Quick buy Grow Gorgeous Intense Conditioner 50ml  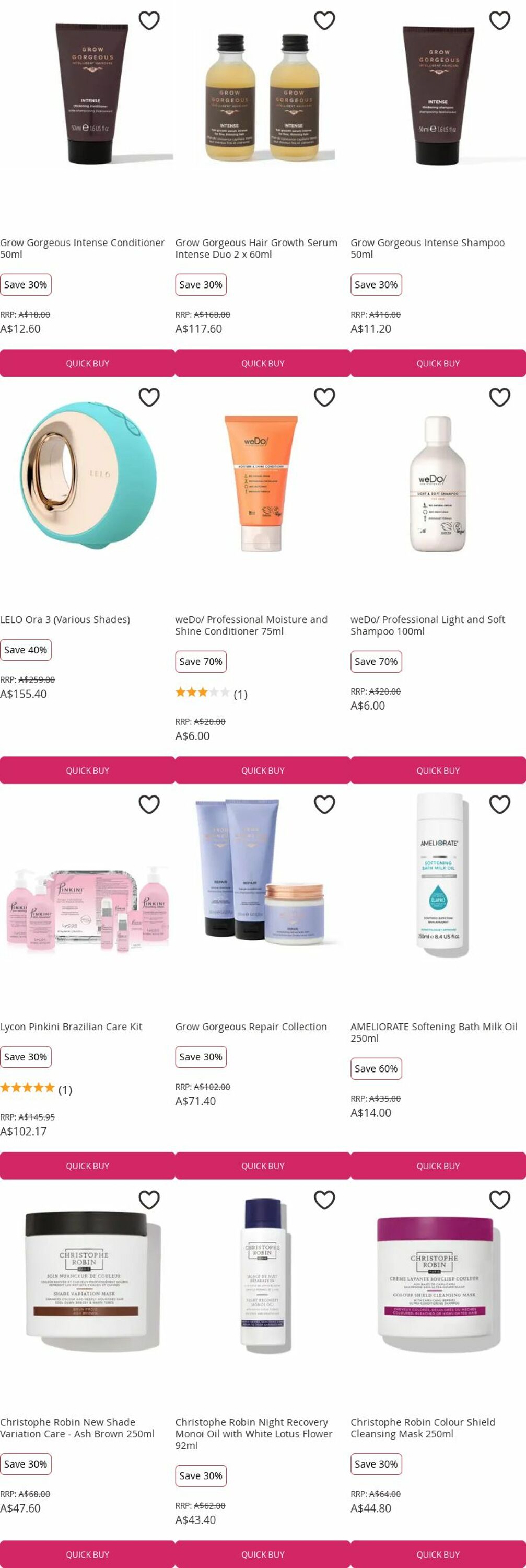click(x=88, y=363)
